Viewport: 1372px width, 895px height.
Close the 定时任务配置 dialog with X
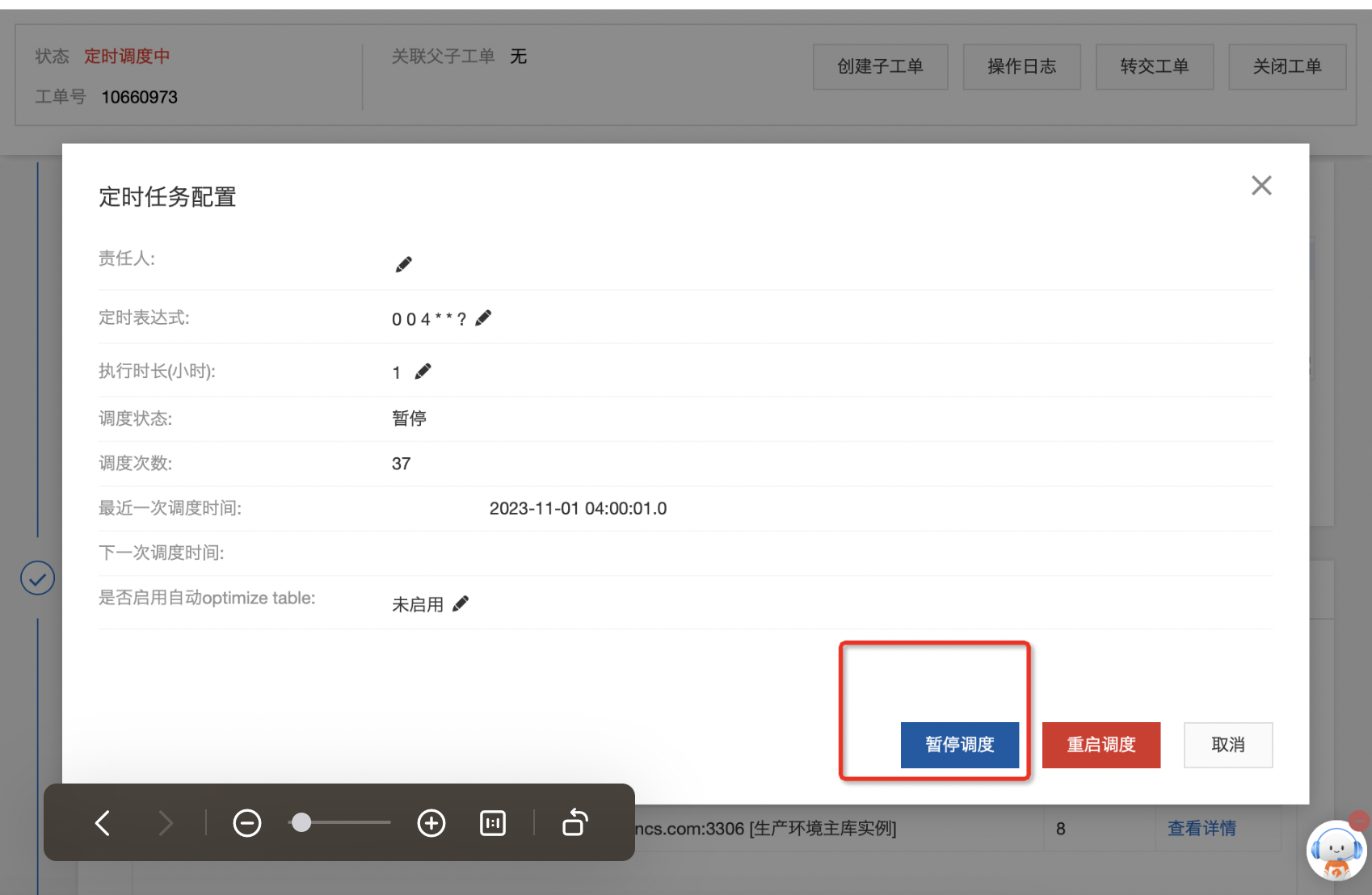(1261, 186)
